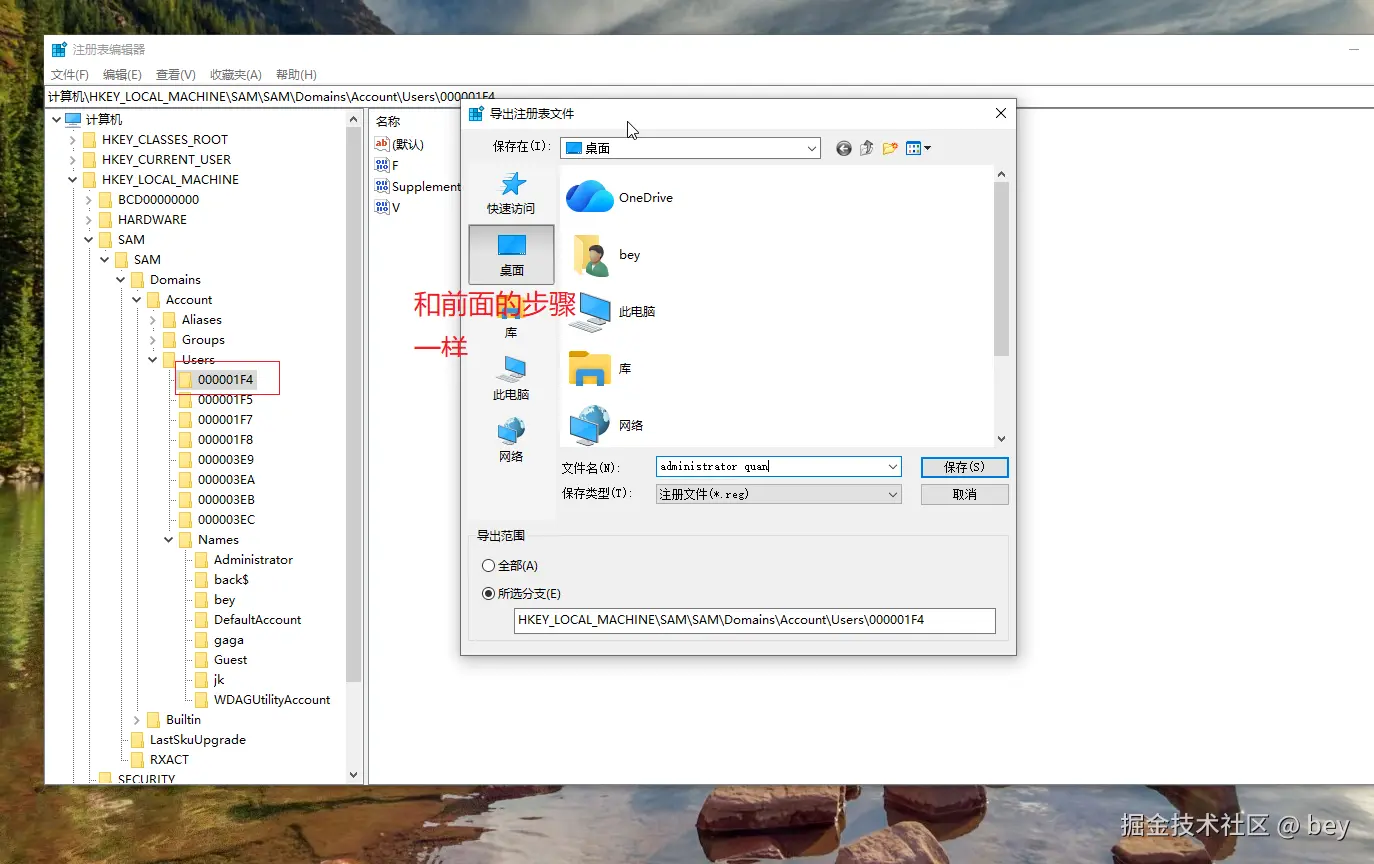Close the export registry file dialog
The width and height of the screenshot is (1374, 864).
click(x=1001, y=114)
